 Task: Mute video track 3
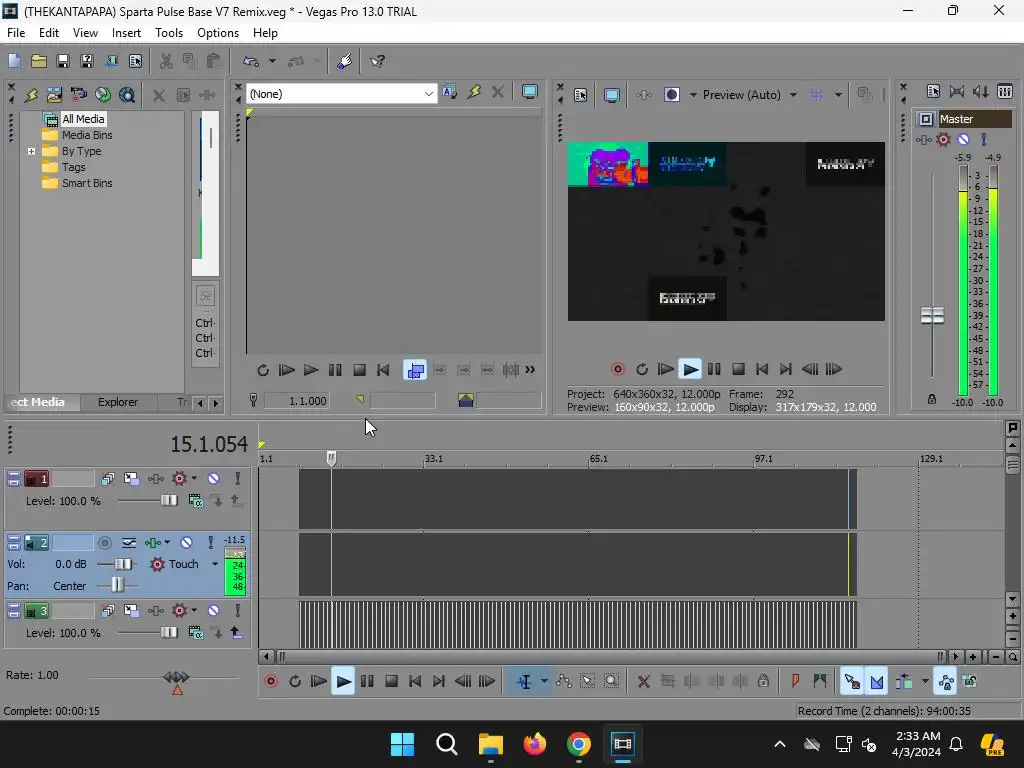[214, 611]
